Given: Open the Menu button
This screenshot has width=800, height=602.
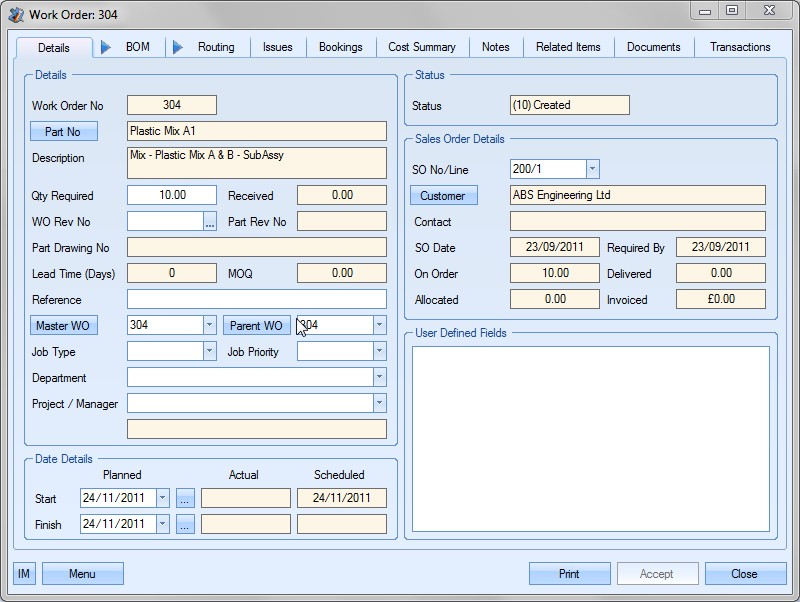Looking at the screenshot, I should [x=82, y=574].
